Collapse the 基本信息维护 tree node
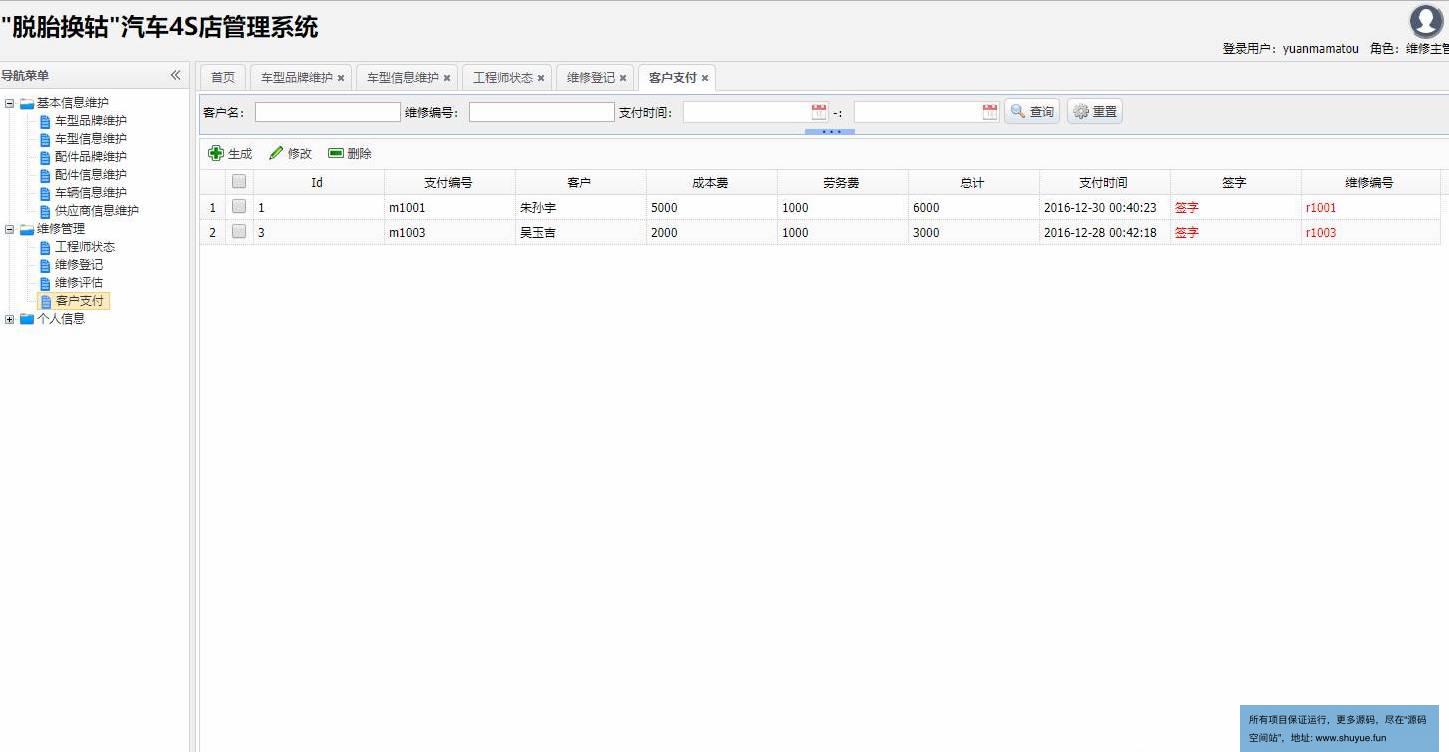This screenshot has height=752, width=1449. click(x=10, y=103)
